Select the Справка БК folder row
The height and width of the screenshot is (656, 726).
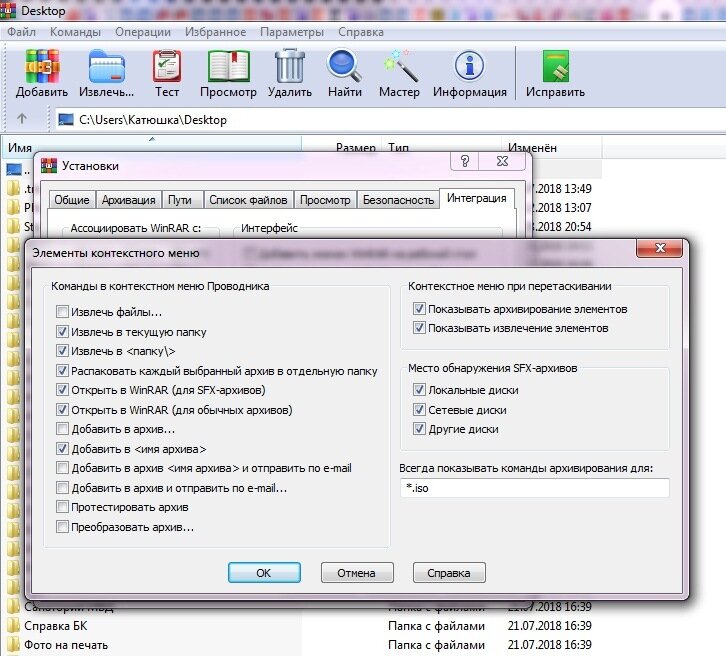coord(301,625)
